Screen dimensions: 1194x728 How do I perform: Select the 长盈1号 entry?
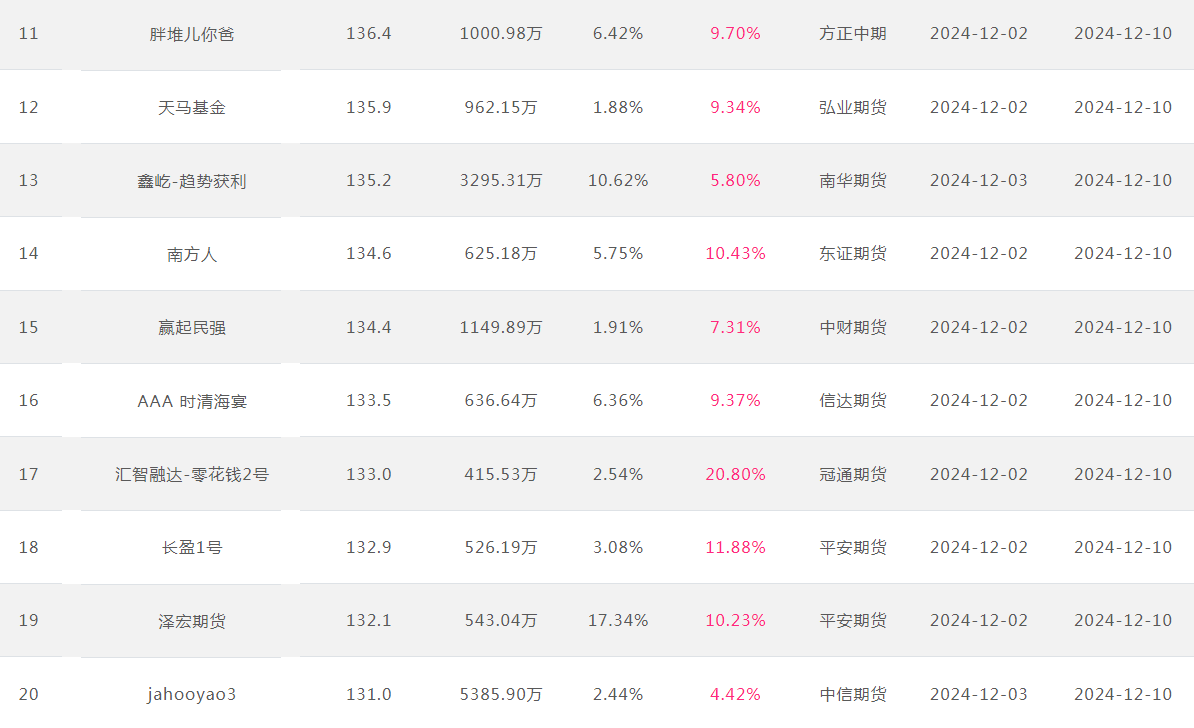(192, 548)
